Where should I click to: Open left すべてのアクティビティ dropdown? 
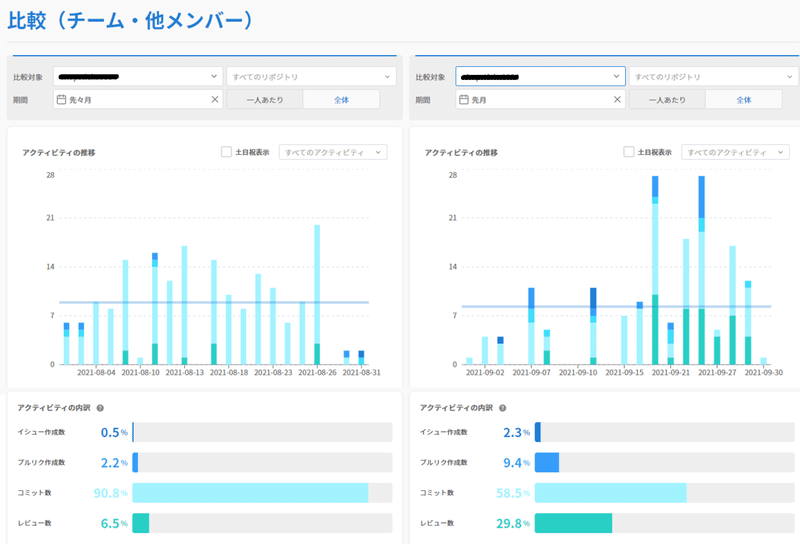[333, 152]
